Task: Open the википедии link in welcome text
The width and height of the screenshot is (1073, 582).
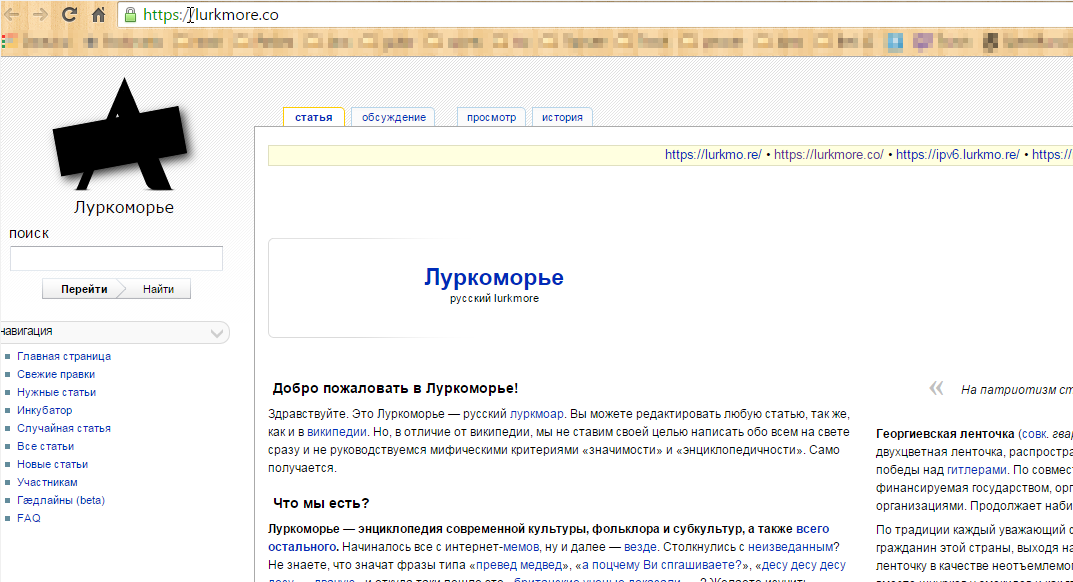Action: pyautogui.click(x=337, y=432)
